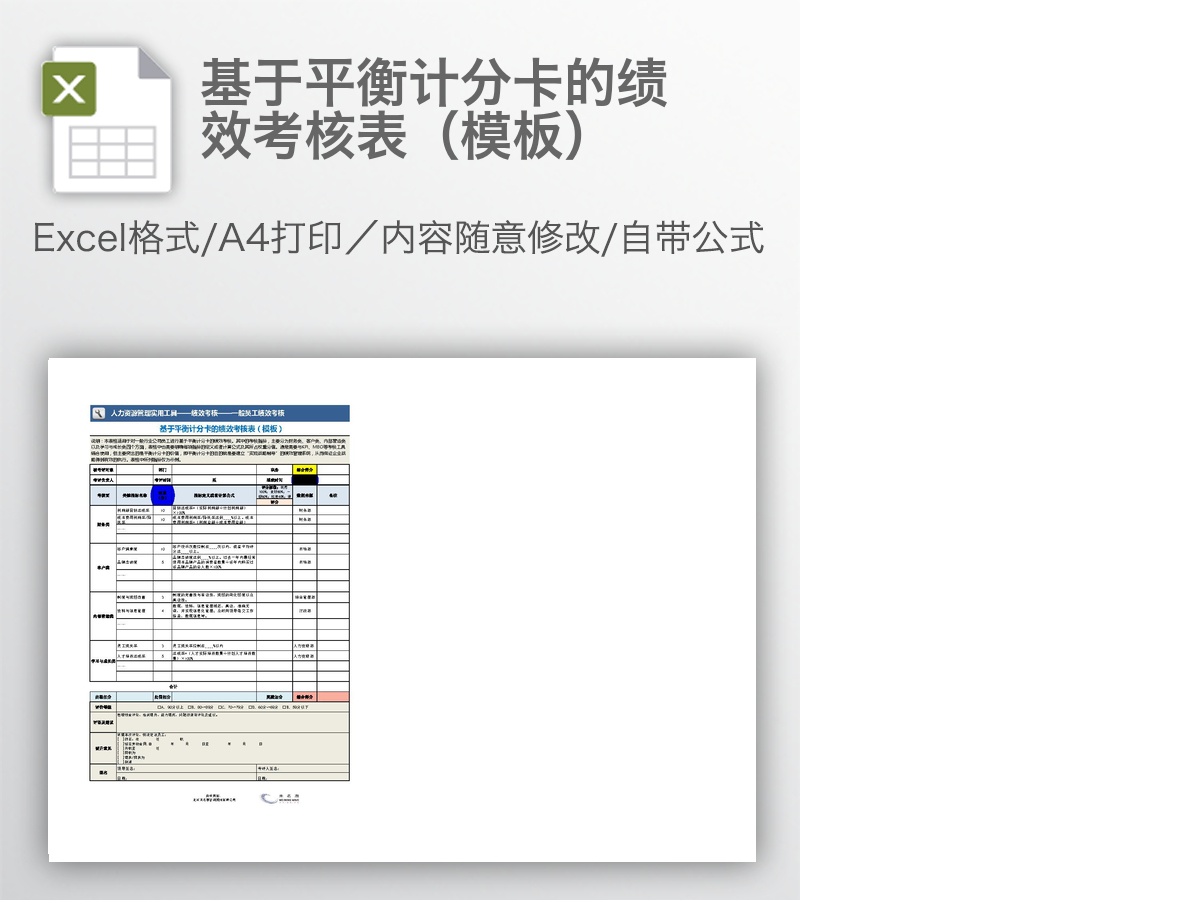The height and width of the screenshot is (900, 1200).
Task: Select the black filled cell under yellow cell
Action: [x=306, y=480]
